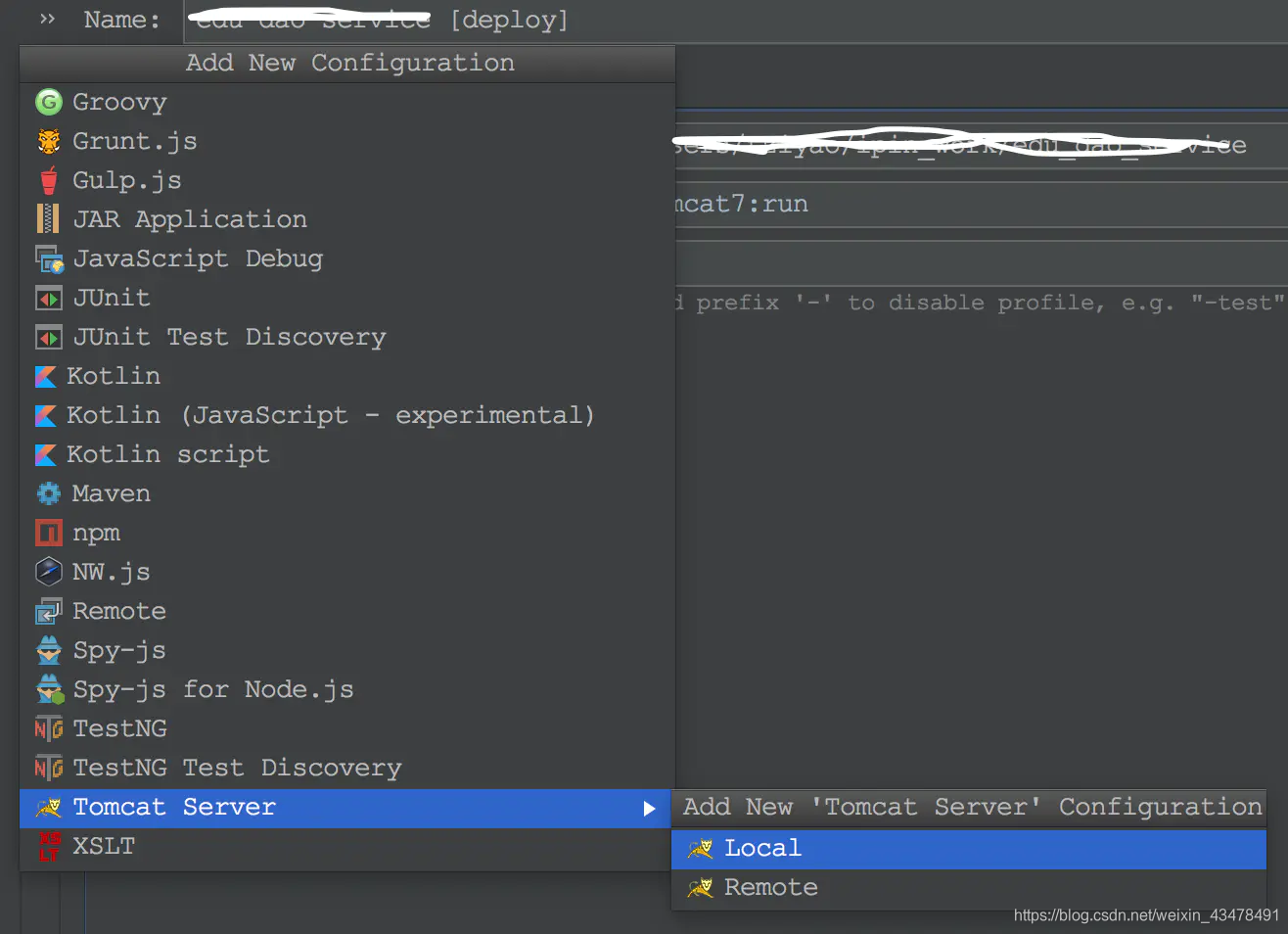
Task: Click the TestNG Test Discovery icon
Action: coord(48,768)
